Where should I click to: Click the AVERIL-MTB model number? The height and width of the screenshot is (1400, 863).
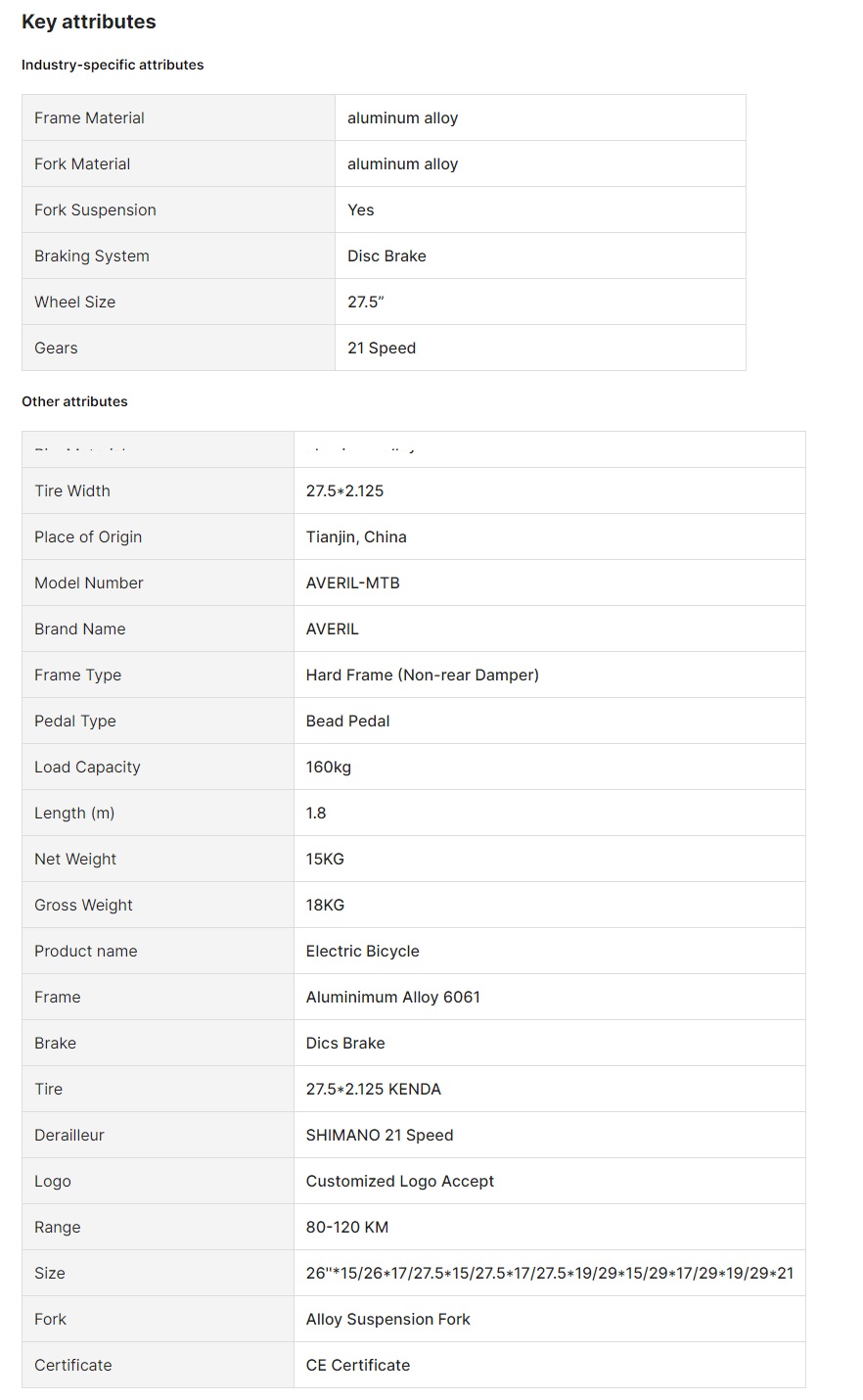tap(352, 583)
